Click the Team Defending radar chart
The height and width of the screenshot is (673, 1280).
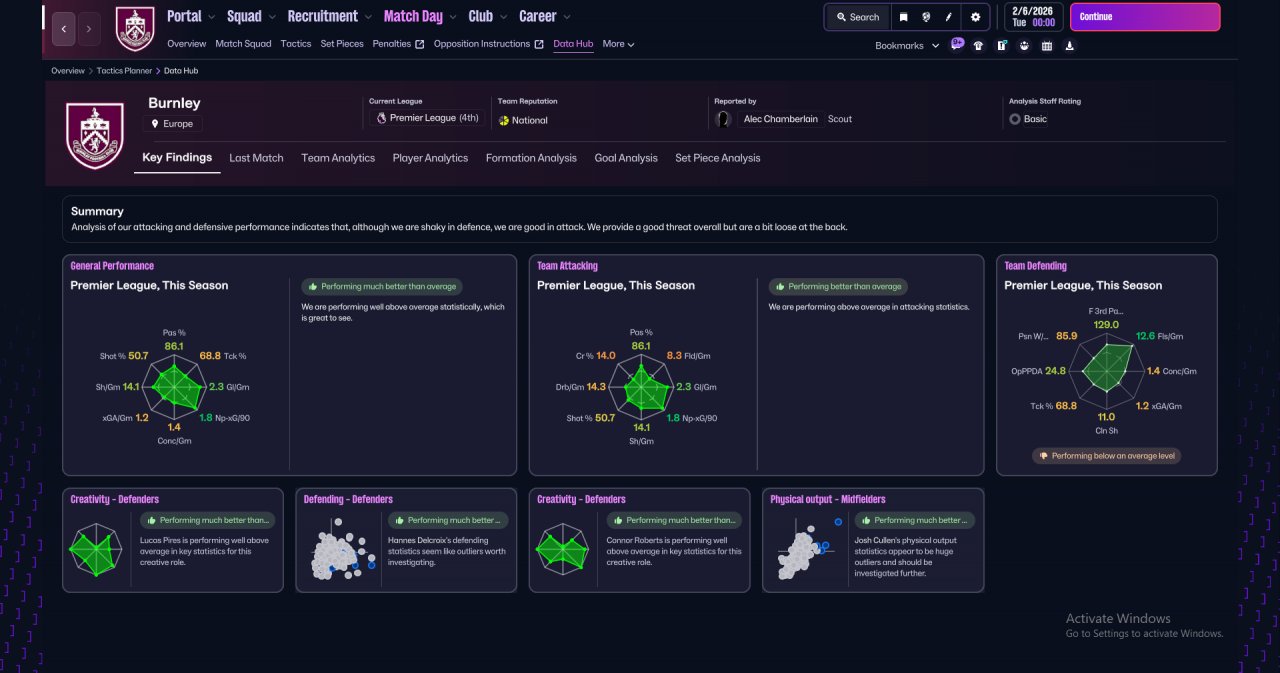1106,369
